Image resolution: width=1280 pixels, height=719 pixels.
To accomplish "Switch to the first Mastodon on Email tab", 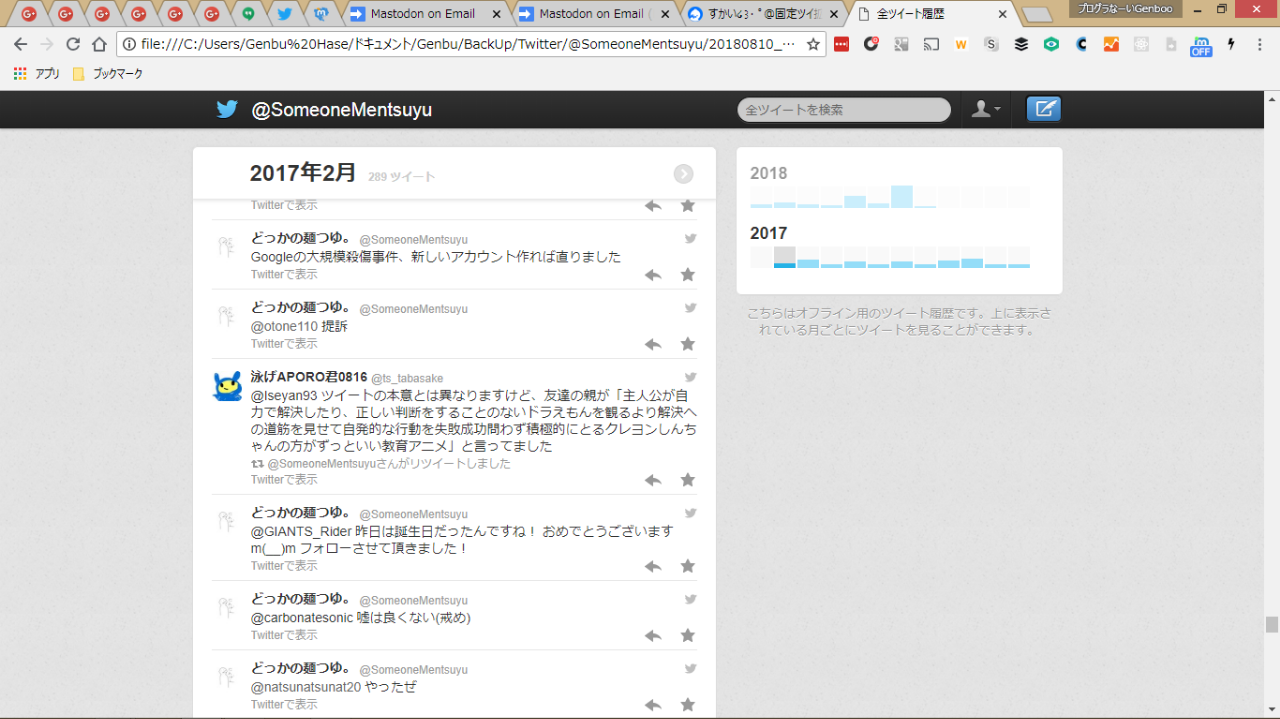I will tap(422, 14).
